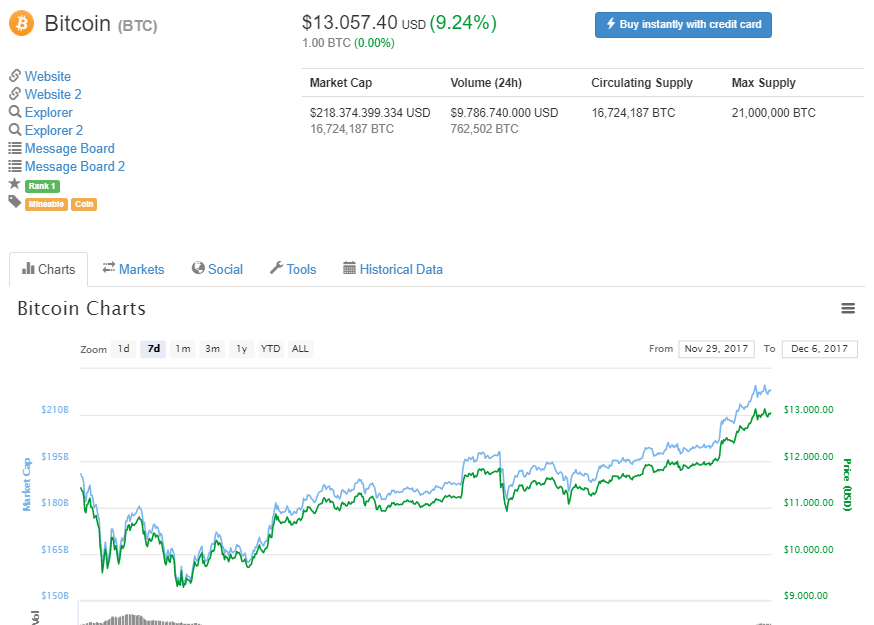Click the chain-link icon beside Website 2

pyautogui.click(x=15, y=93)
